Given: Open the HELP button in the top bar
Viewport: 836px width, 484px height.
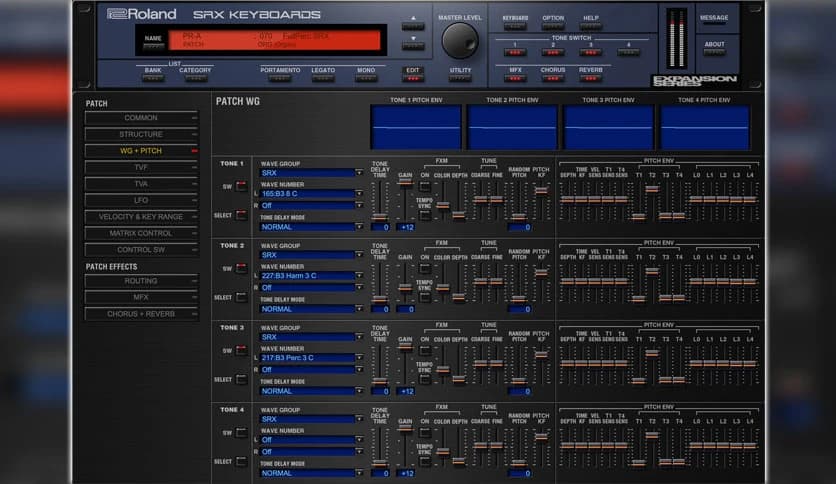Looking at the screenshot, I should click(x=591, y=26).
